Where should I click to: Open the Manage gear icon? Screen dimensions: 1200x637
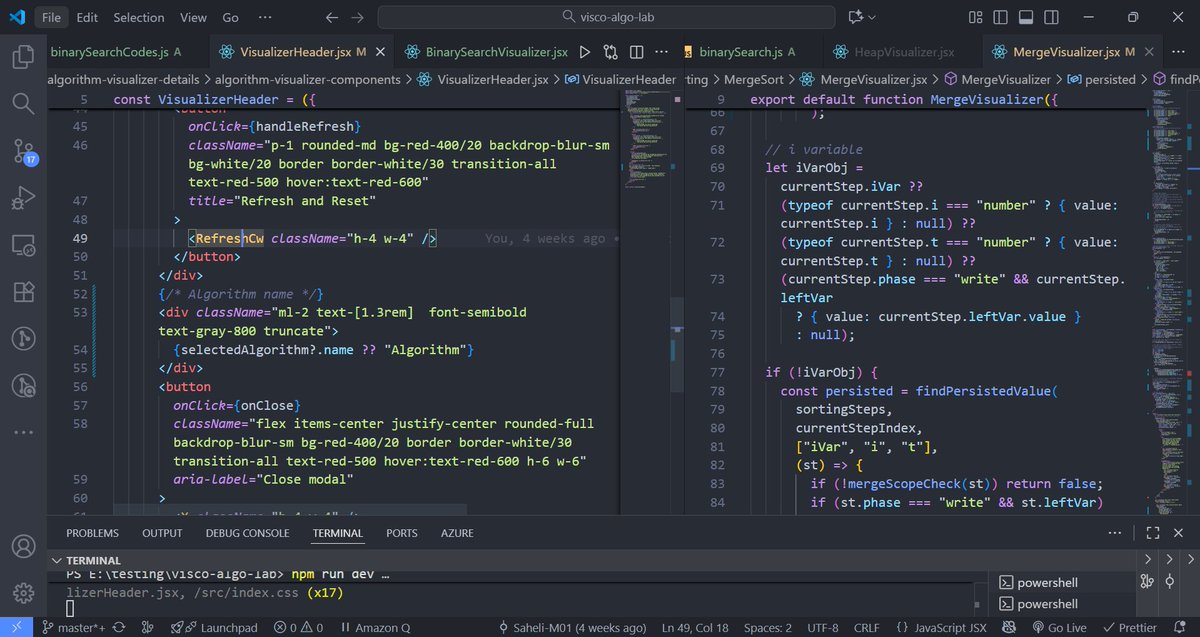click(23, 594)
